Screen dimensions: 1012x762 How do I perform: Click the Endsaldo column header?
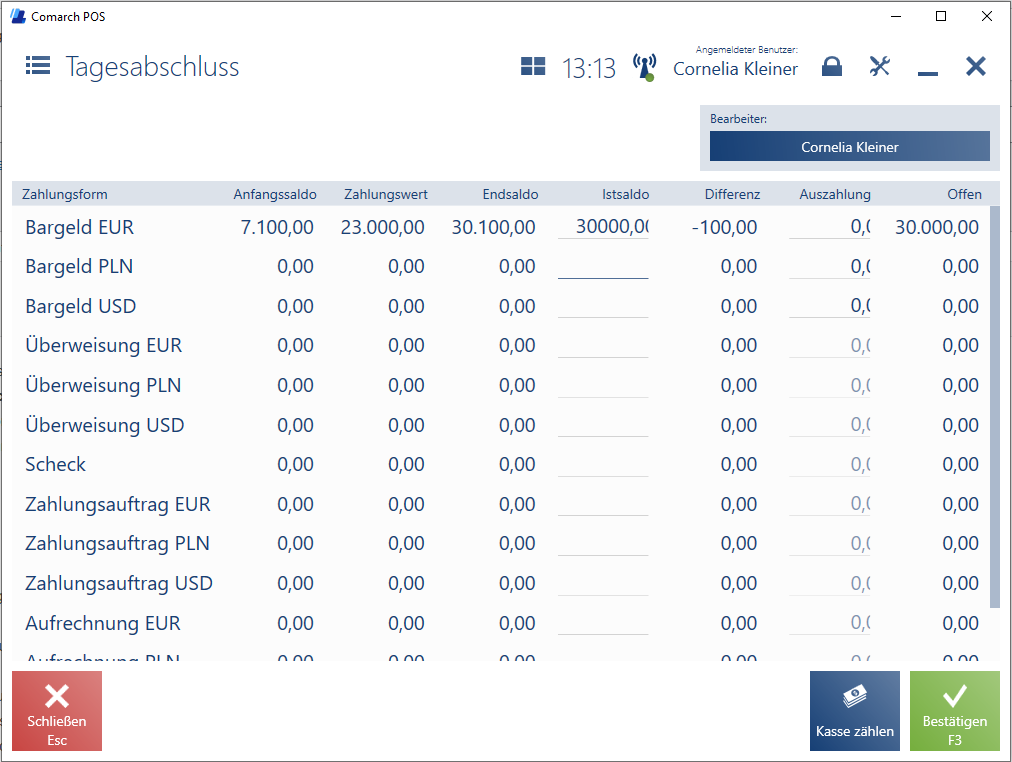click(510, 194)
